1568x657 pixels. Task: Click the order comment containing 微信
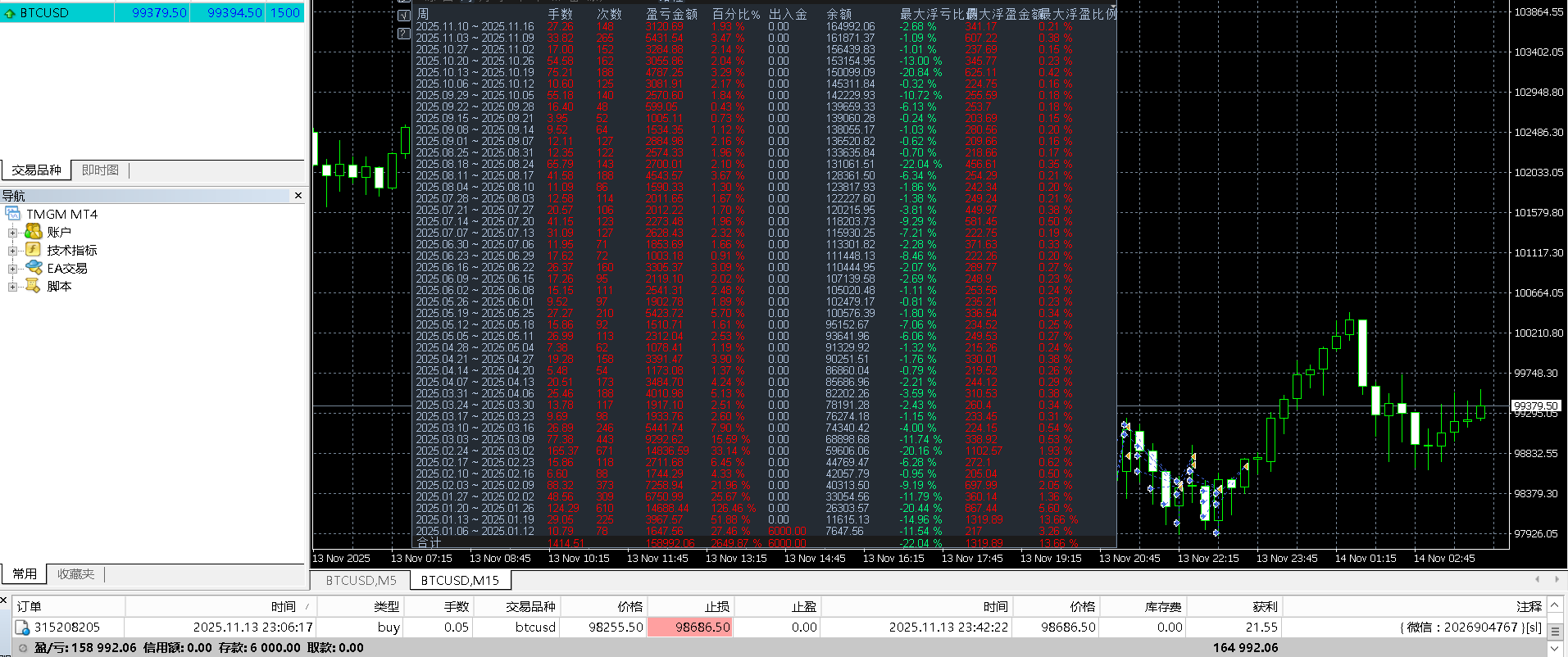pos(1470,628)
